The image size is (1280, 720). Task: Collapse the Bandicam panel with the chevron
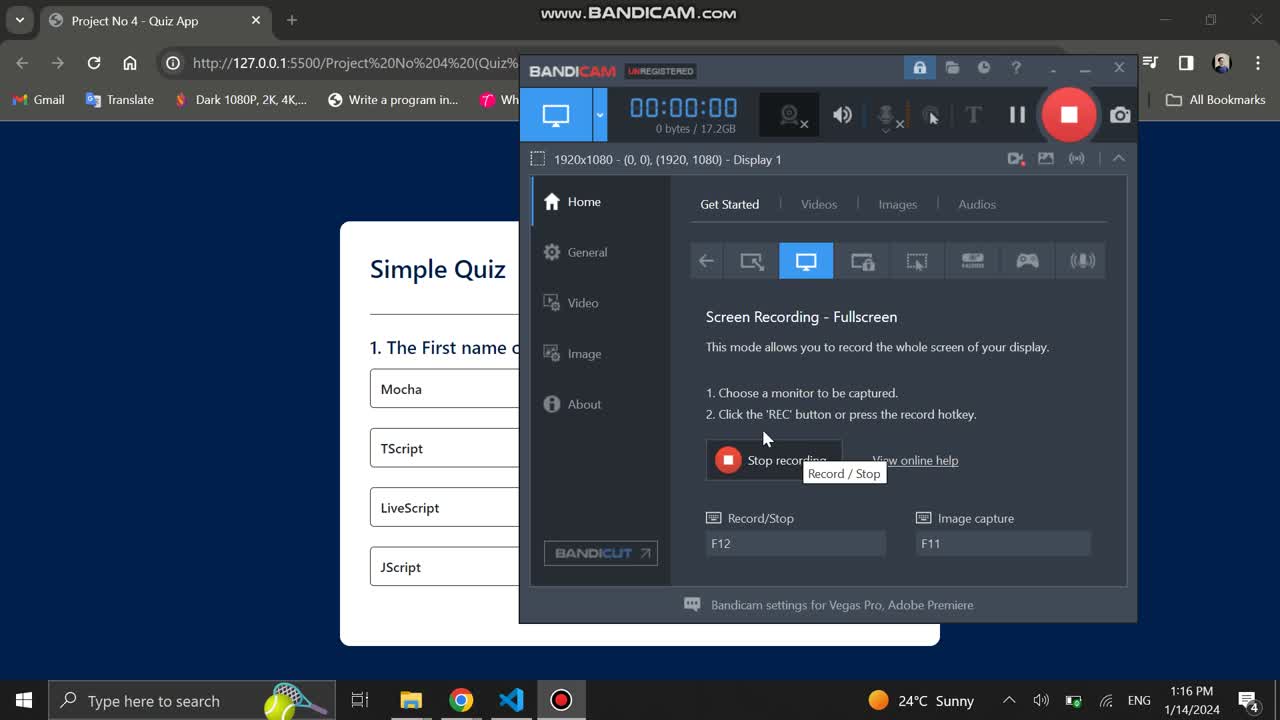[1118, 158]
